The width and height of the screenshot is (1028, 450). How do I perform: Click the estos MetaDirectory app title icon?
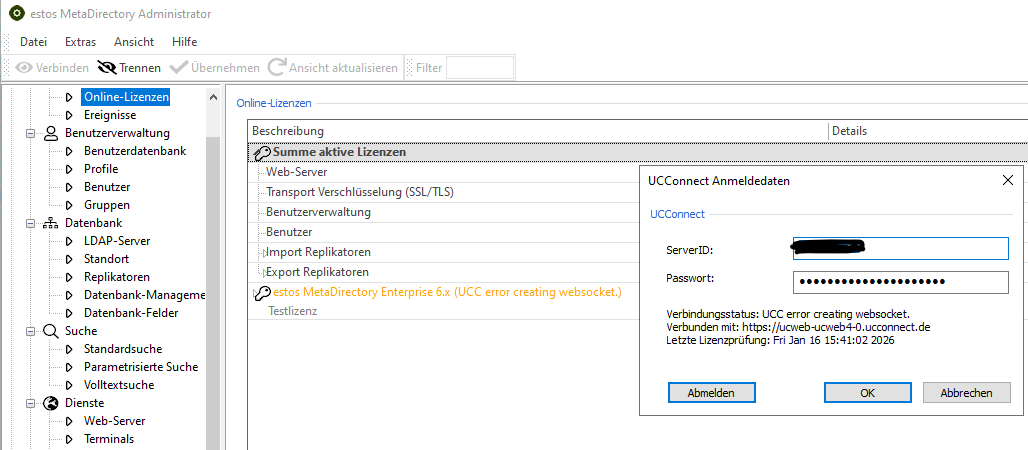pyautogui.click(x=16, y=14)
